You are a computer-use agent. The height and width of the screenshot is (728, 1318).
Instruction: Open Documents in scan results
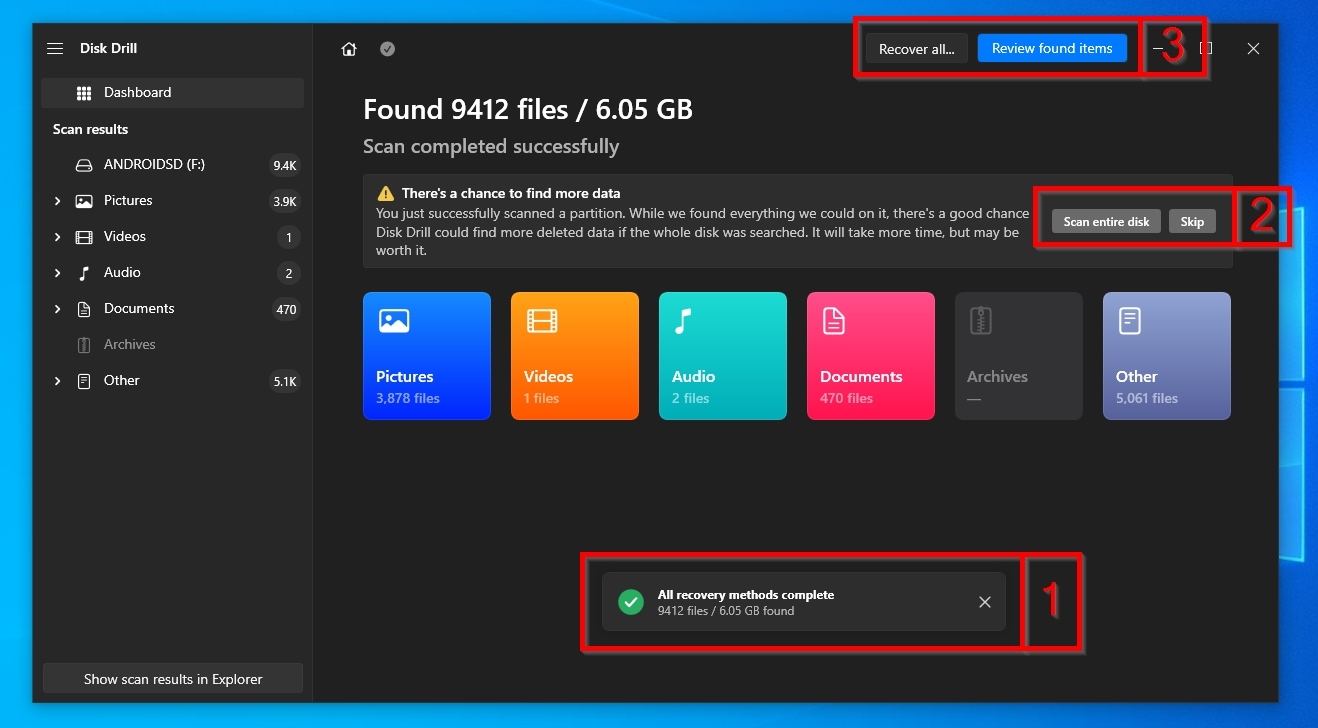click(x=173, y=309)
